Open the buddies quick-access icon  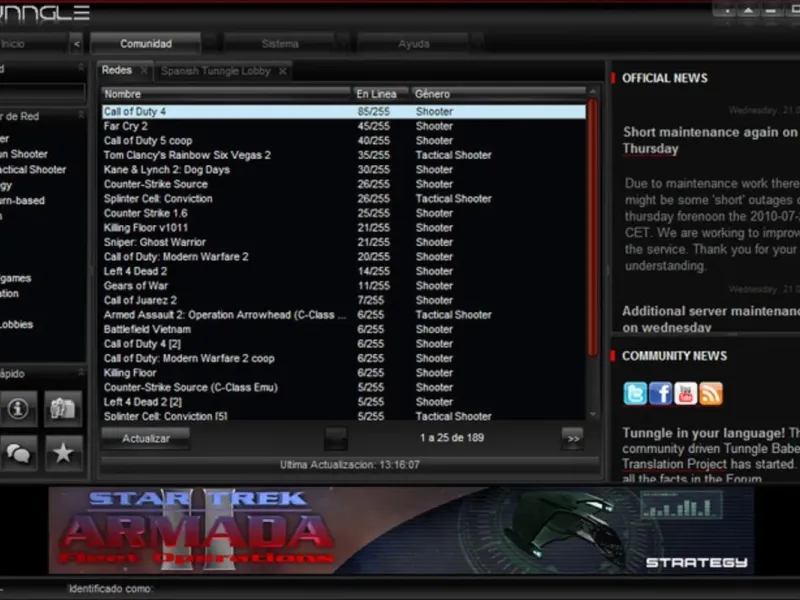[63, 409]
